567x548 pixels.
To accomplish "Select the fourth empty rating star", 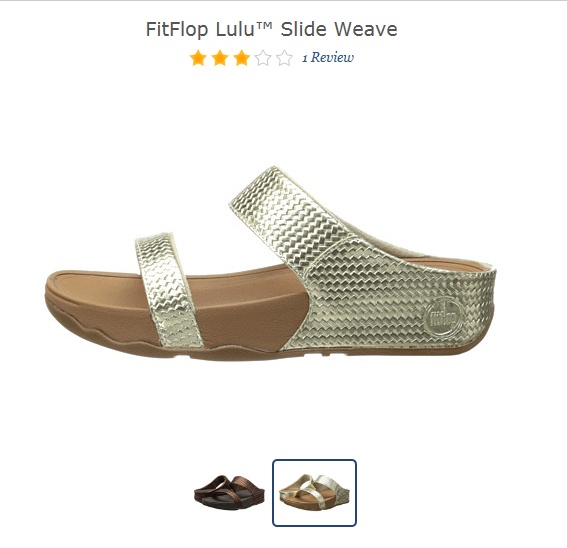I will (263, 58).
